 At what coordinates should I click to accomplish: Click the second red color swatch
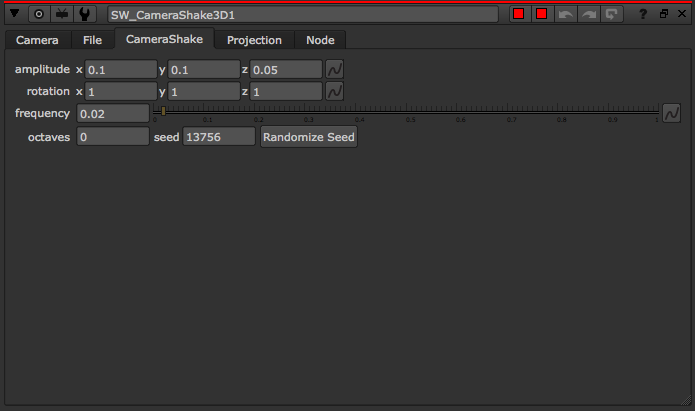tap(541, 15)
